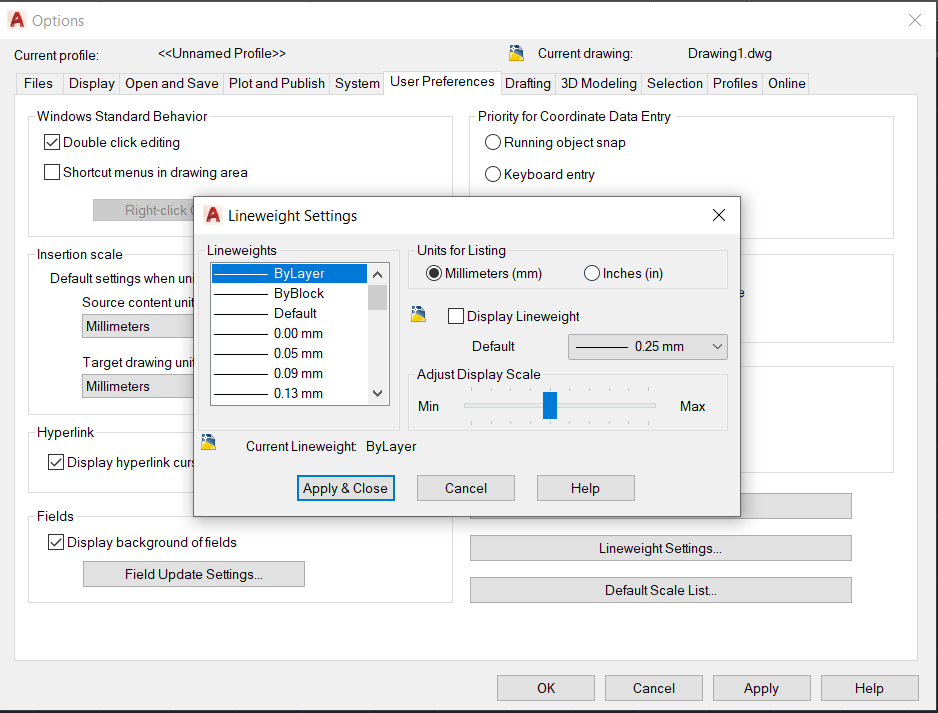Select ByLayer in lineweights list

pos(290,273)
